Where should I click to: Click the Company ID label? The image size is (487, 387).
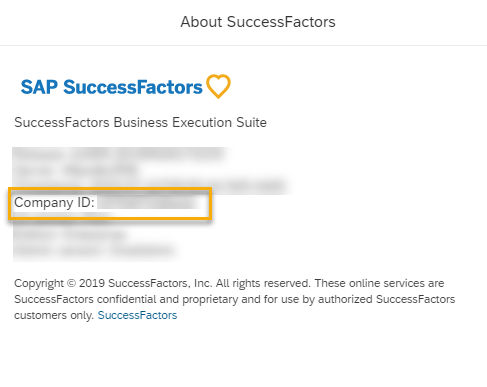point(54,203)
